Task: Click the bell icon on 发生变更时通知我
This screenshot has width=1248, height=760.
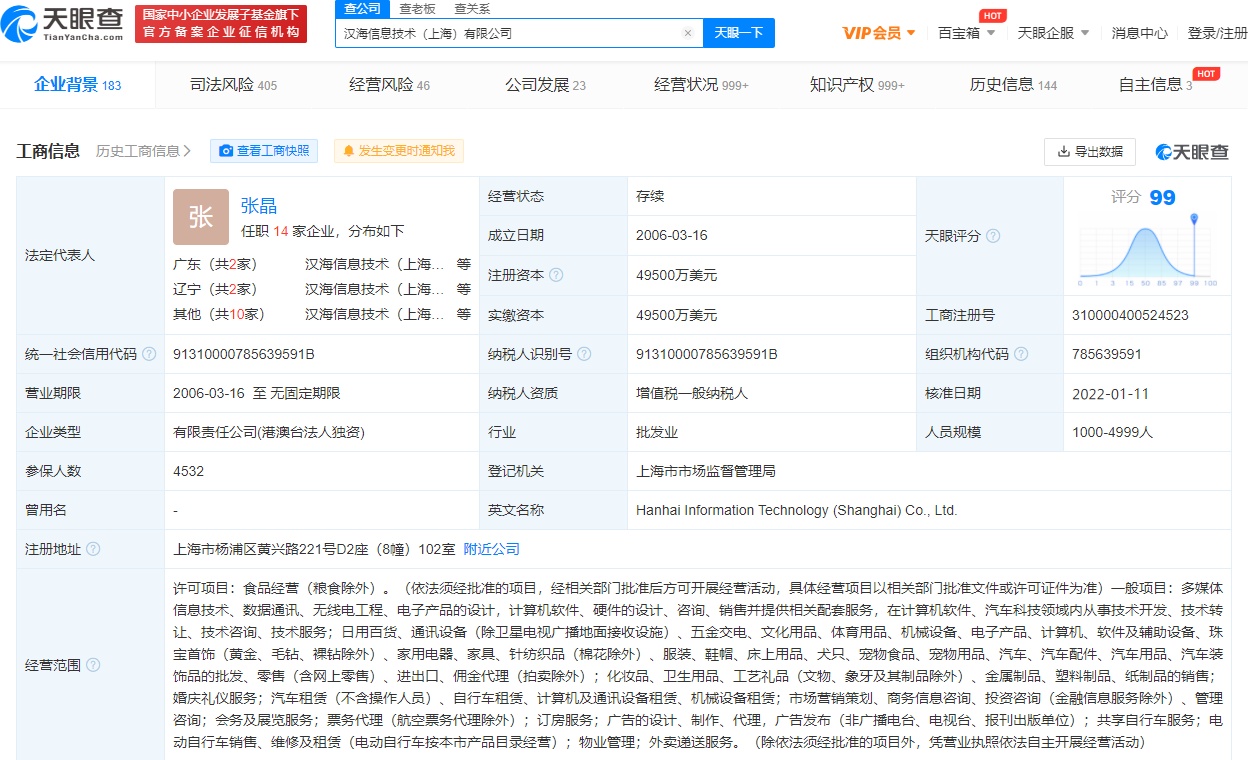Action: [349, 151]
